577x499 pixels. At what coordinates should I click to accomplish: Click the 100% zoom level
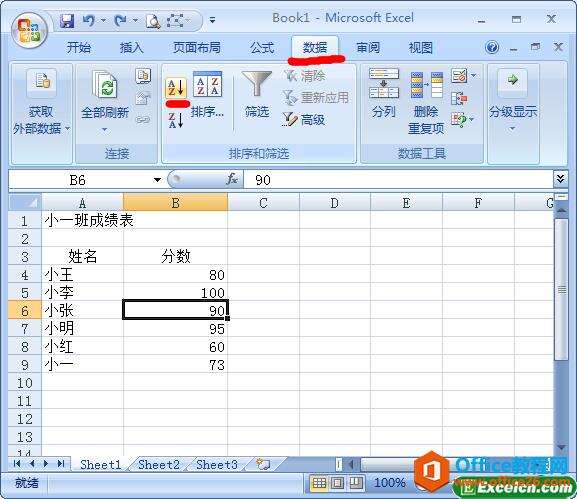[x=390, y=482]
